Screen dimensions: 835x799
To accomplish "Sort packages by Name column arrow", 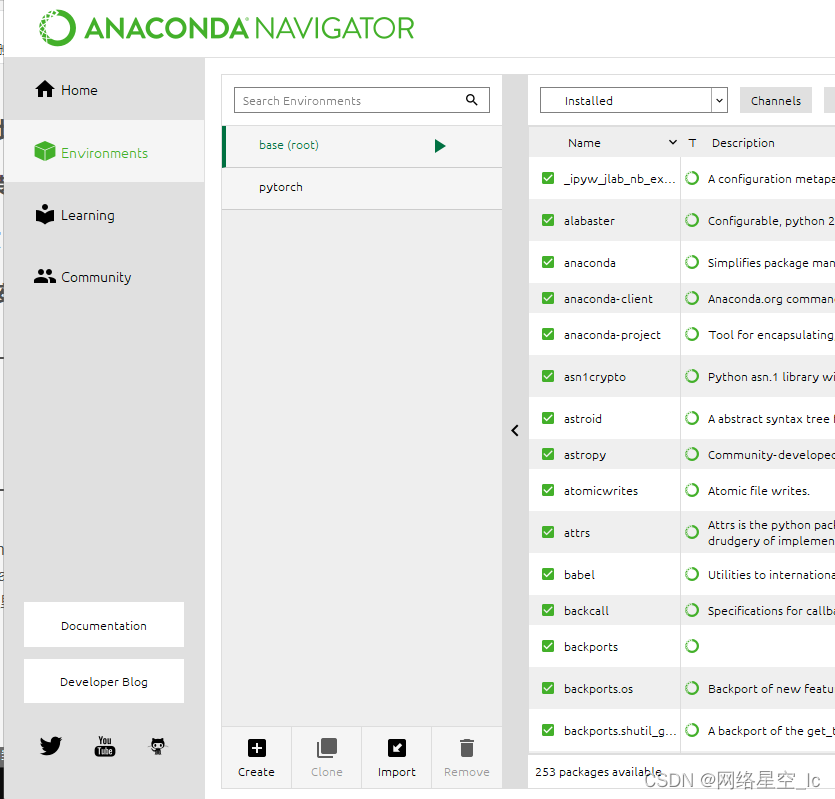I will tap(673, 142).
